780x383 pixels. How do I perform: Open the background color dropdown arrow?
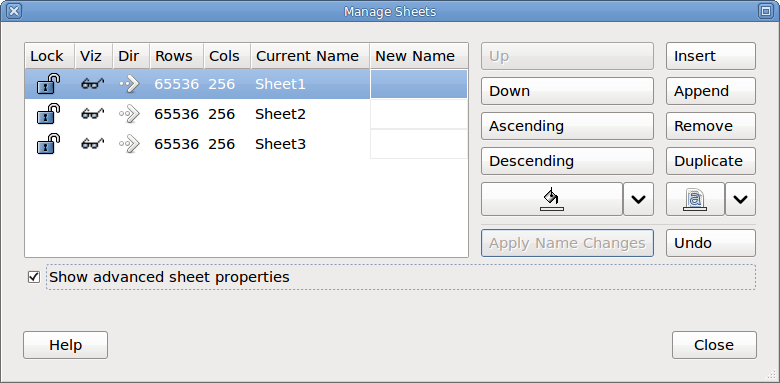tap(638, 199)
